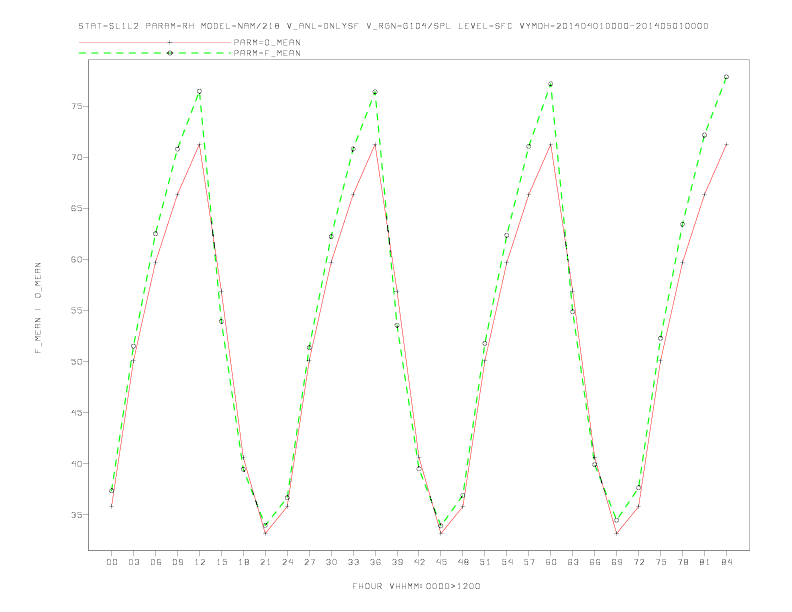Click the x-axis tick label 78
The image size is (792, 612).
[x=682, y=562]
